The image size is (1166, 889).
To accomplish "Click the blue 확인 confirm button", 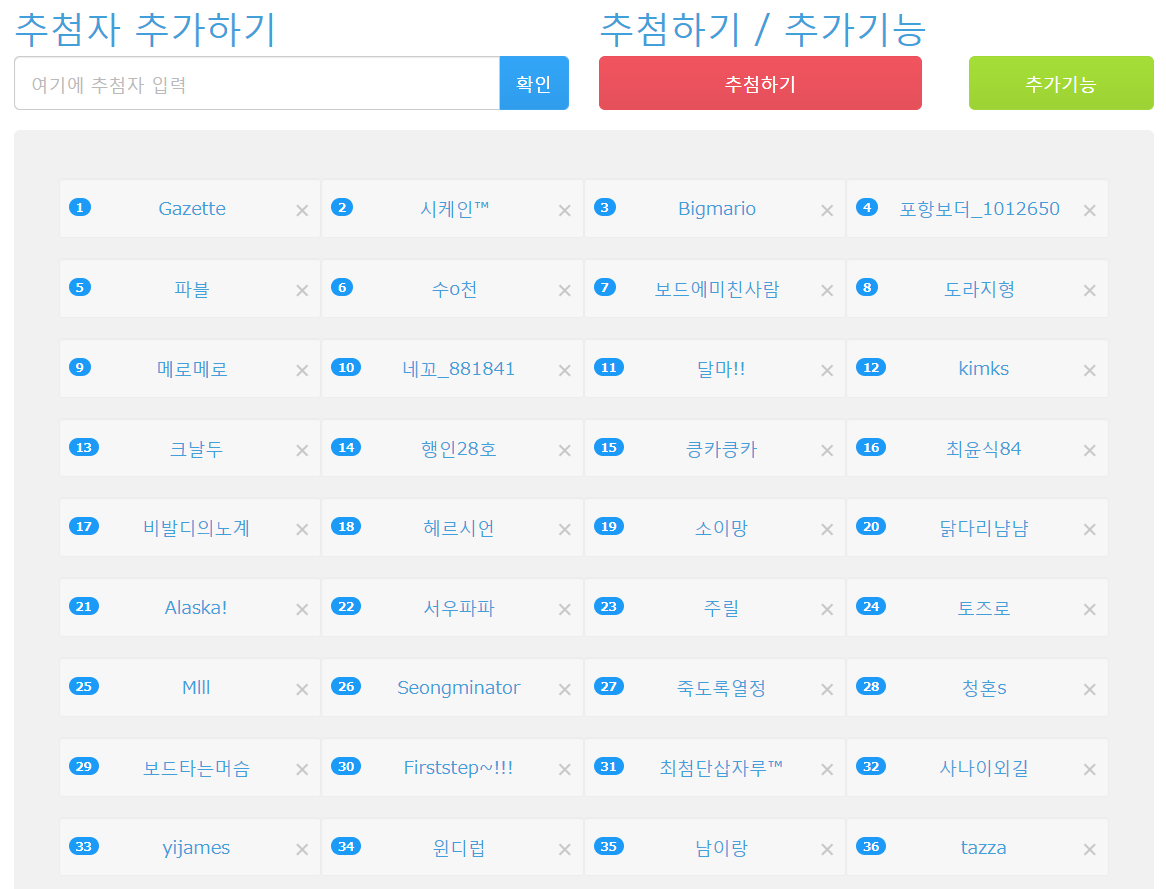I will tap(534, 83).
